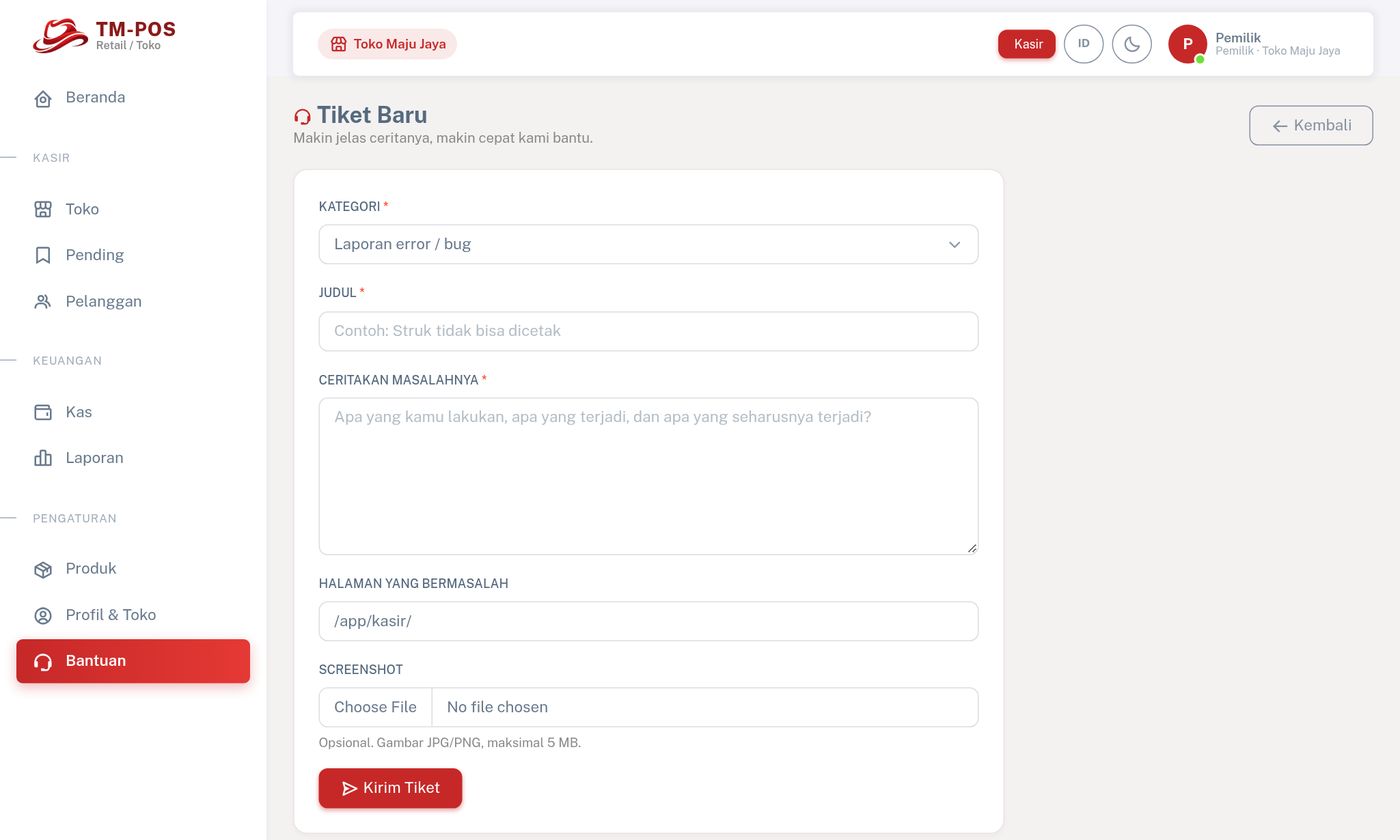This screenshot has width=1400, height=840.
Task: Click the storefront icon in Toko Maju Jaya badge
Action: pyautogui.click(x=338, y=44)
